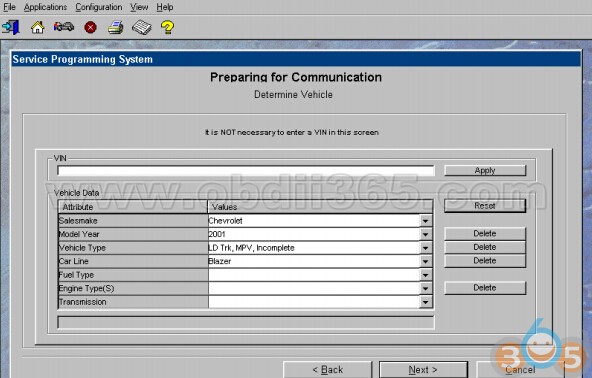Click the Reset button
Viewport: 592px width, 378px height.
485,206
